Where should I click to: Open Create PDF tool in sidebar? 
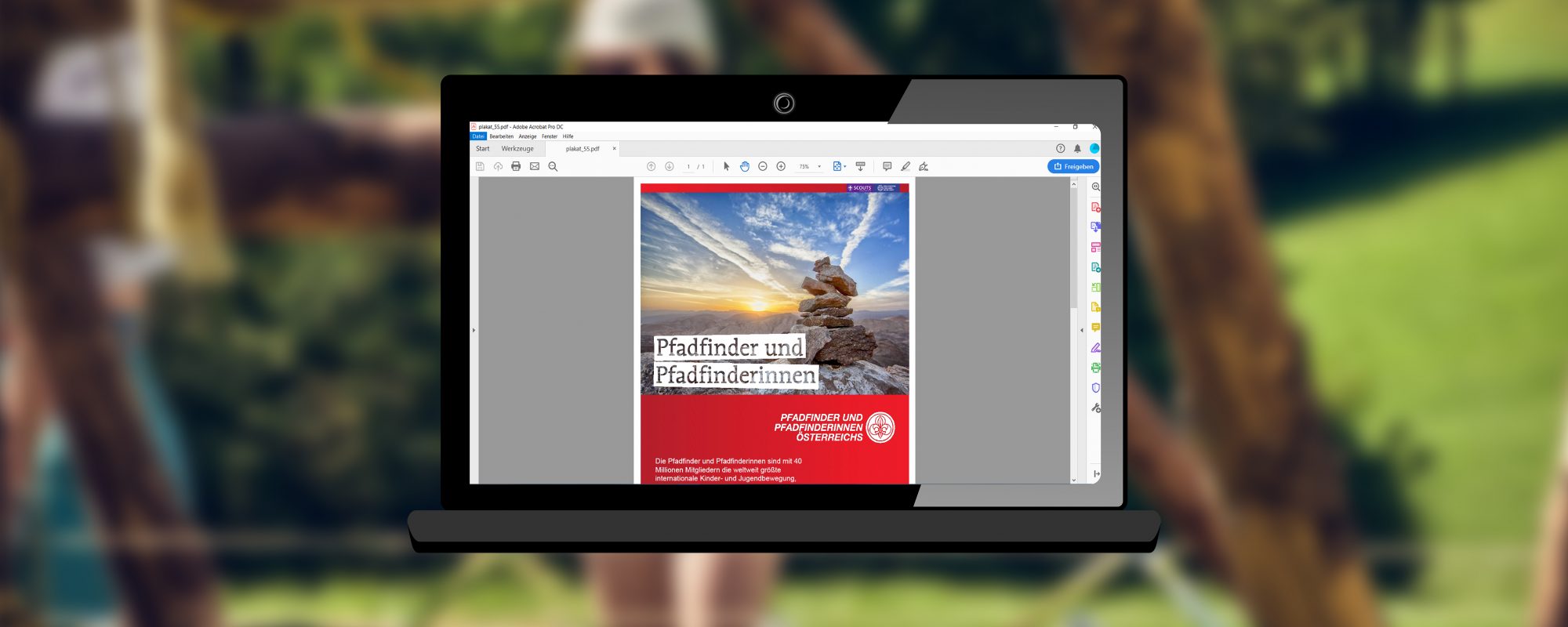pos(1096,207)
